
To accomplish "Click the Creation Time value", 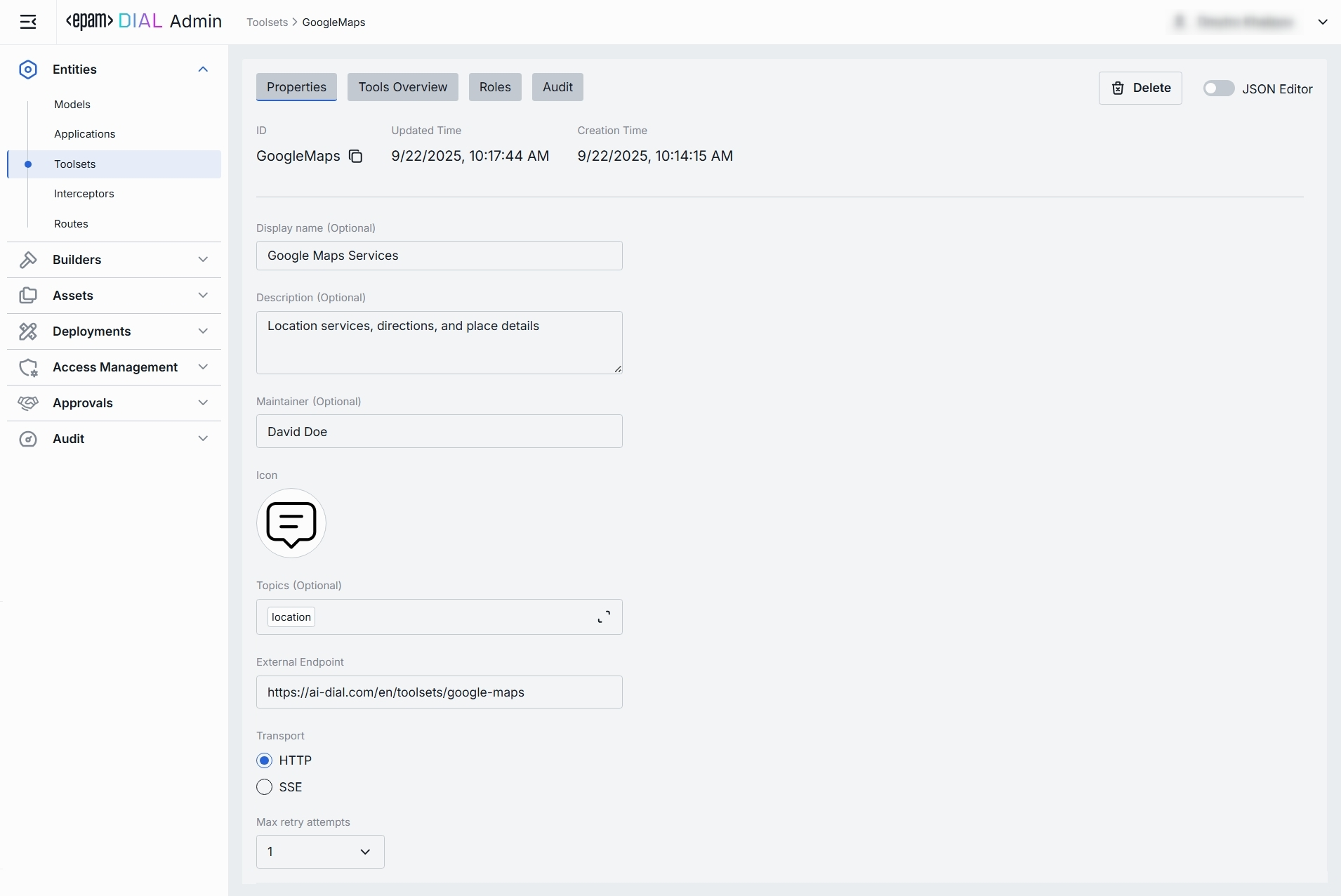I will point(655,156).
